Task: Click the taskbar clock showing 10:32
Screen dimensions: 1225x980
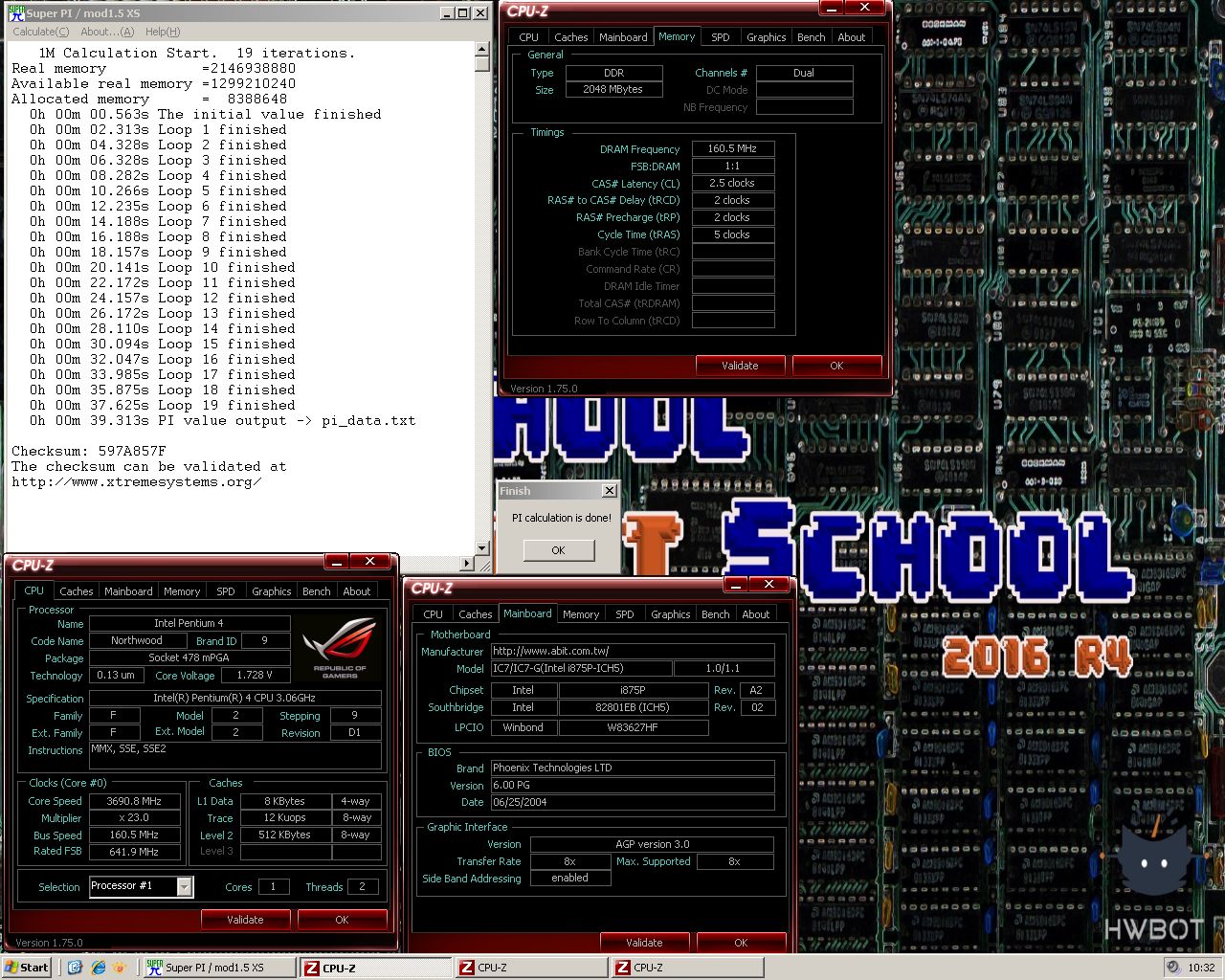Action: pos(1201,968)
